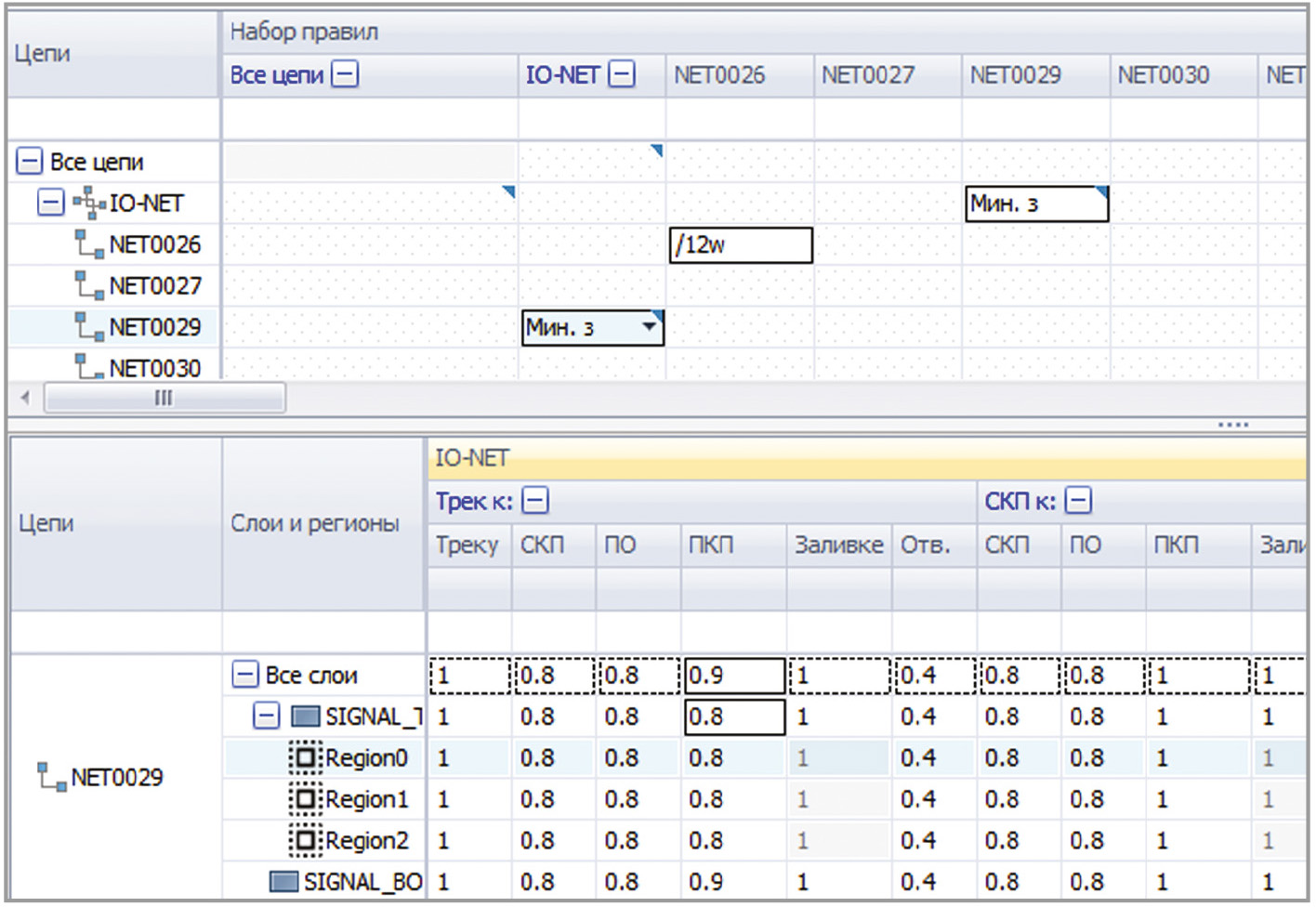Click the Region1 region icon

[x=305, y=799]
